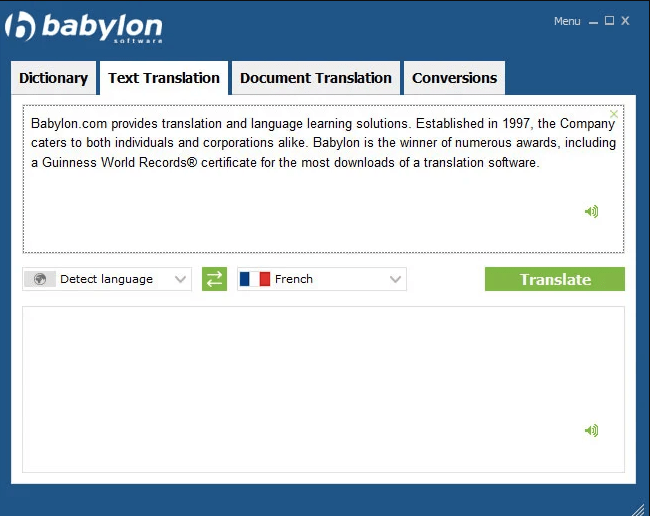Image resolution: width=650 pixels, height=516 pixels.
Task: Go to the Conversions tab
Action: tap(454, 78)
